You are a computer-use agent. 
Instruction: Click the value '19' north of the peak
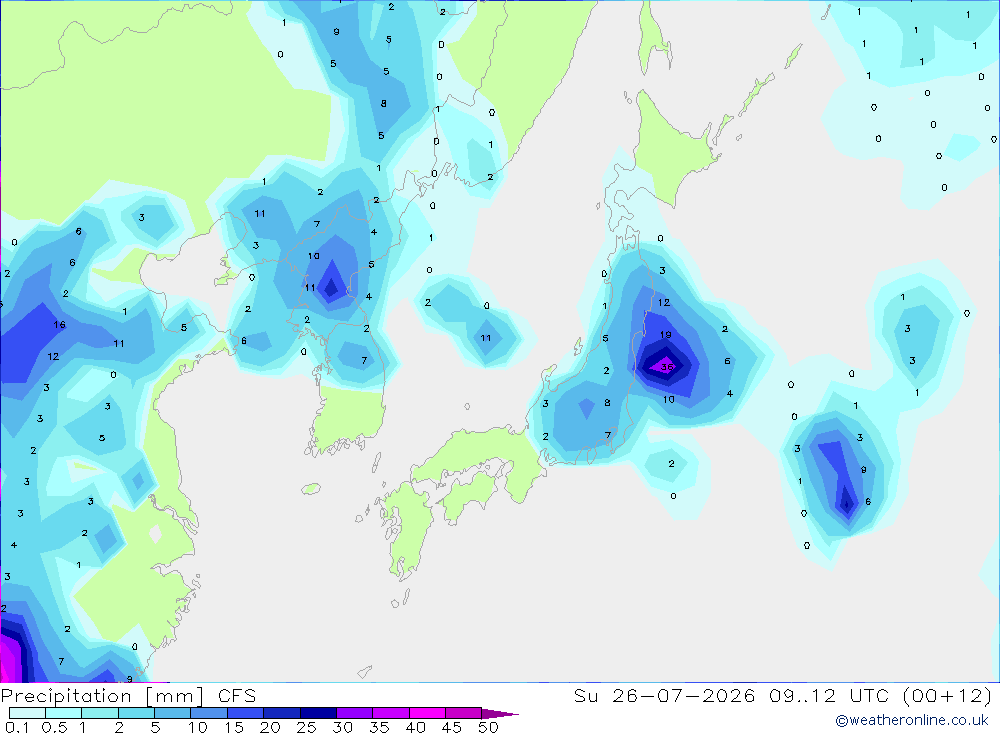[x=665, y=334]
